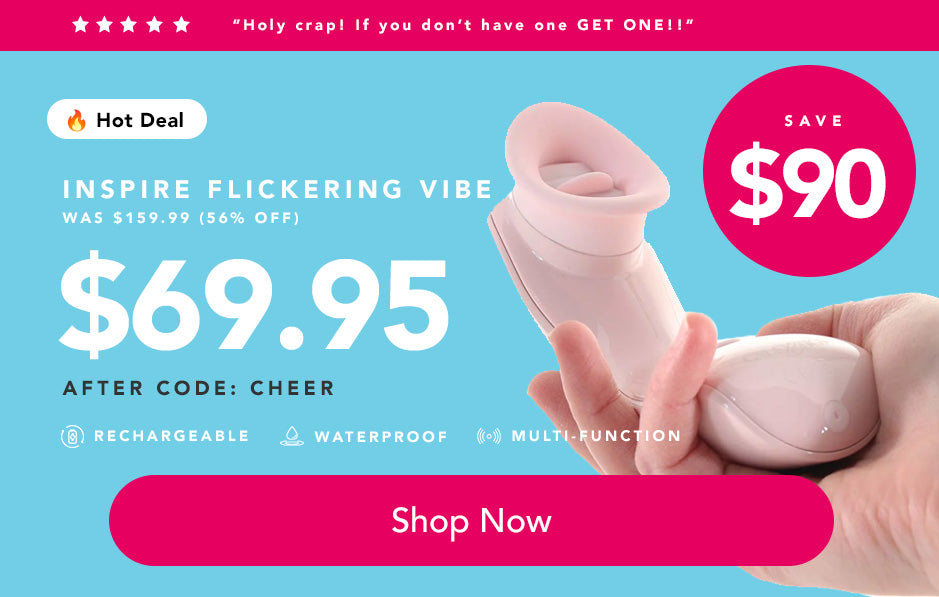Click the second review star
Image resolution: width=939 pixels, height=597 pixels.
pyautogui.click(x=104, y=25)
